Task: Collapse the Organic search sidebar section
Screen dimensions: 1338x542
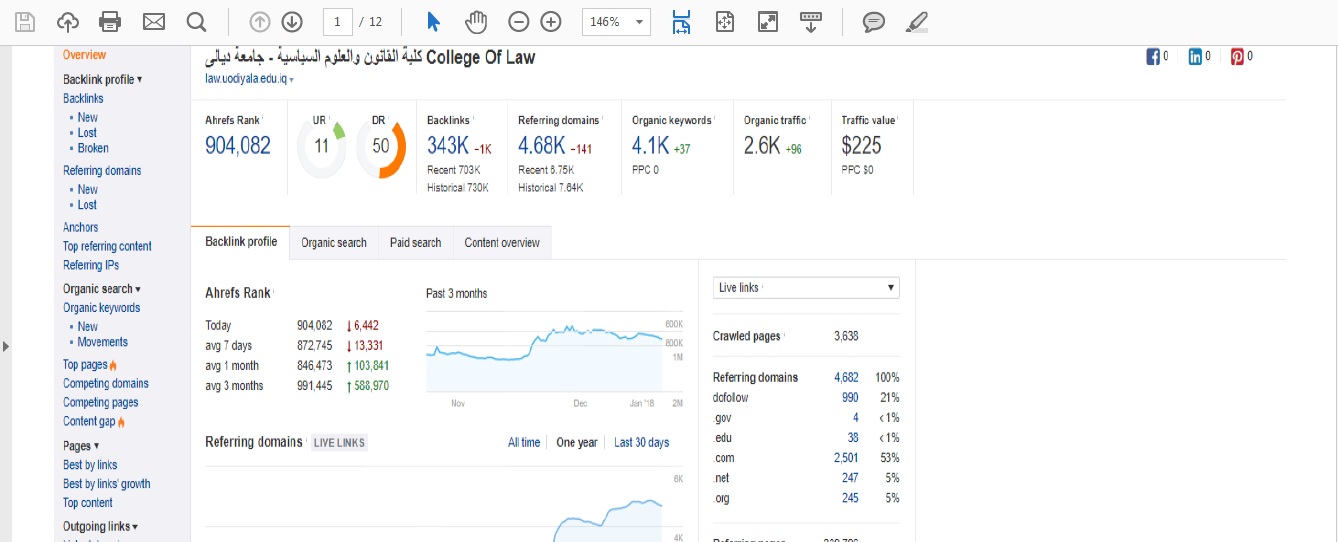Action: click(x=102, y=289)
